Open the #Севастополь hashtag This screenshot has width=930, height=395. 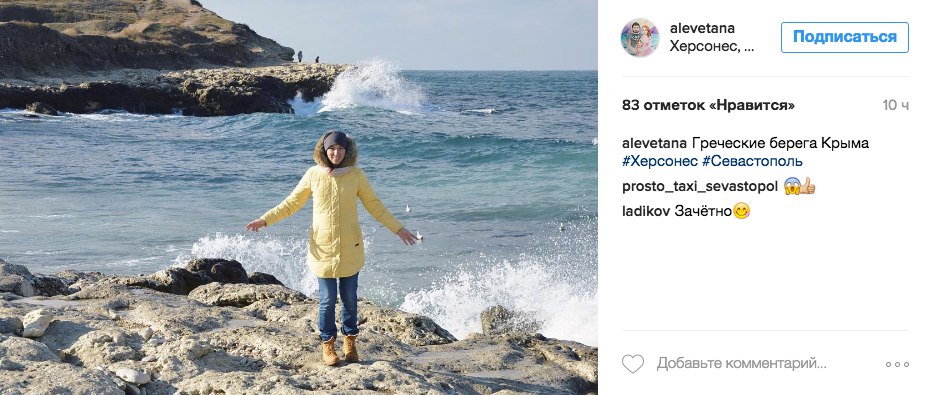(752, 161)
